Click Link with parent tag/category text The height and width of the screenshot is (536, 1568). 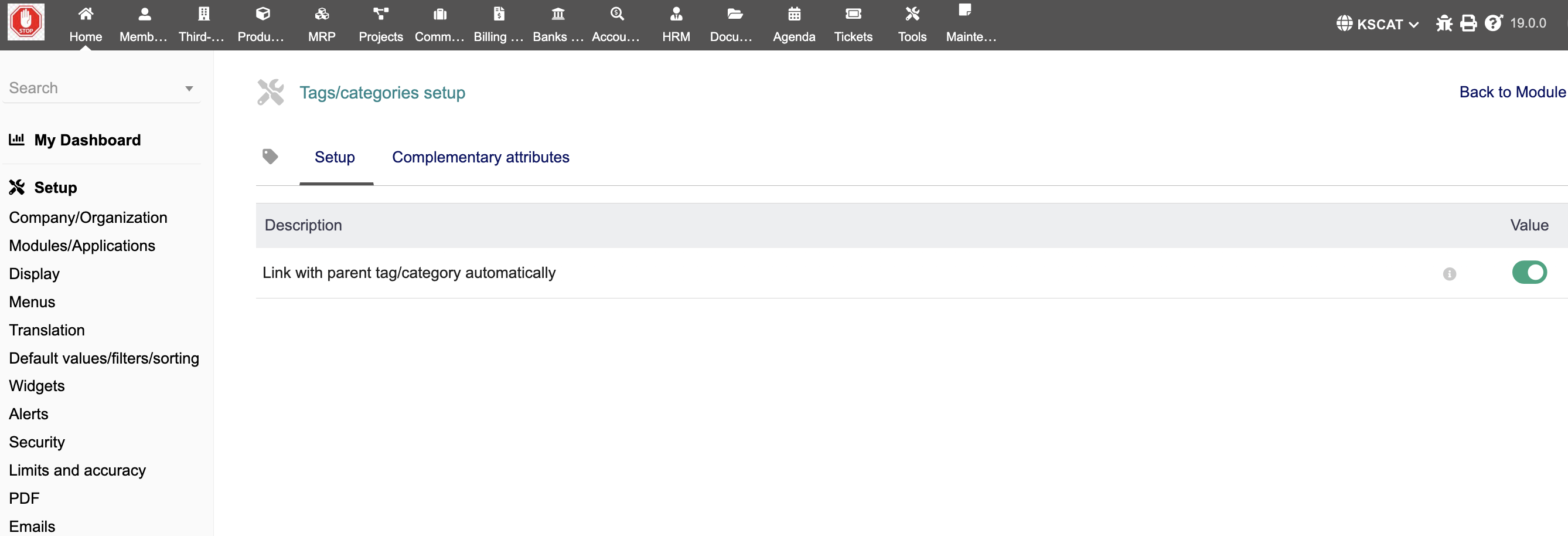409,273
